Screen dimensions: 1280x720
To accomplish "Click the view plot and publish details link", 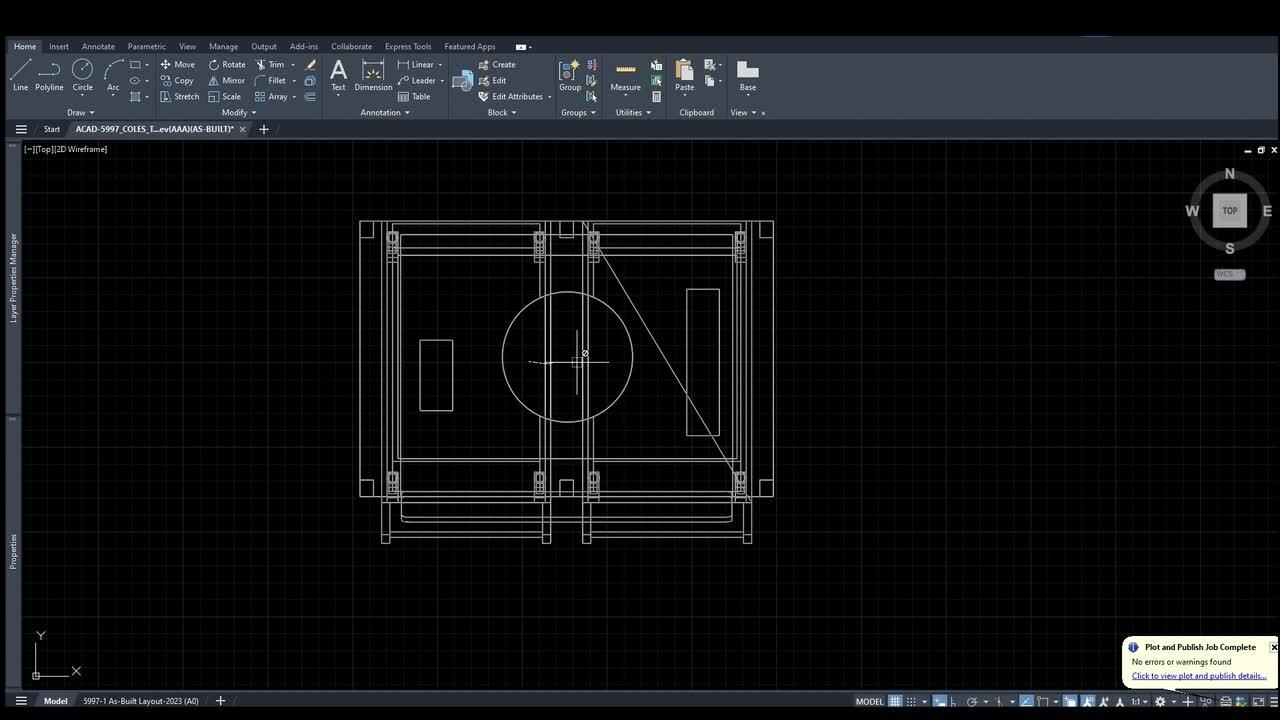I will click(x=1198, y=676).
